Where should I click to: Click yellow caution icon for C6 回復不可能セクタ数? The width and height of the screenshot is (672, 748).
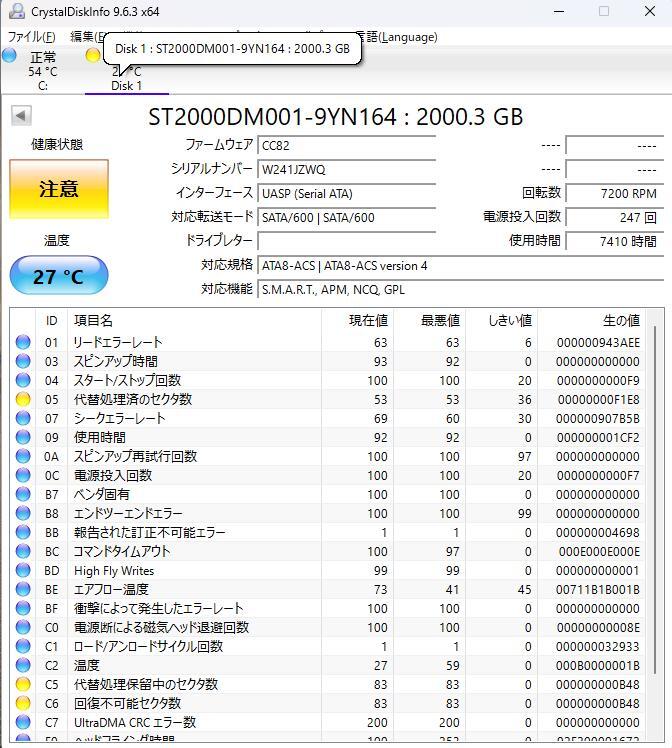[23, 703]
